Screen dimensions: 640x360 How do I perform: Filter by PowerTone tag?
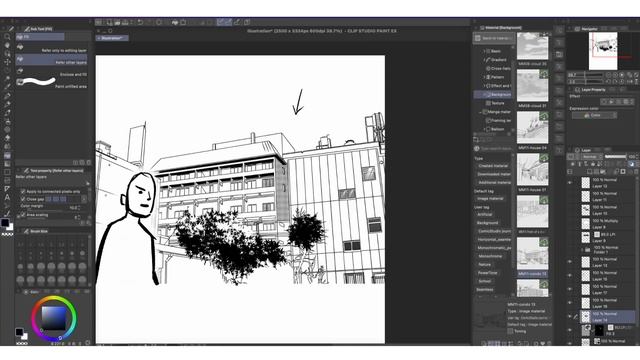487,273
